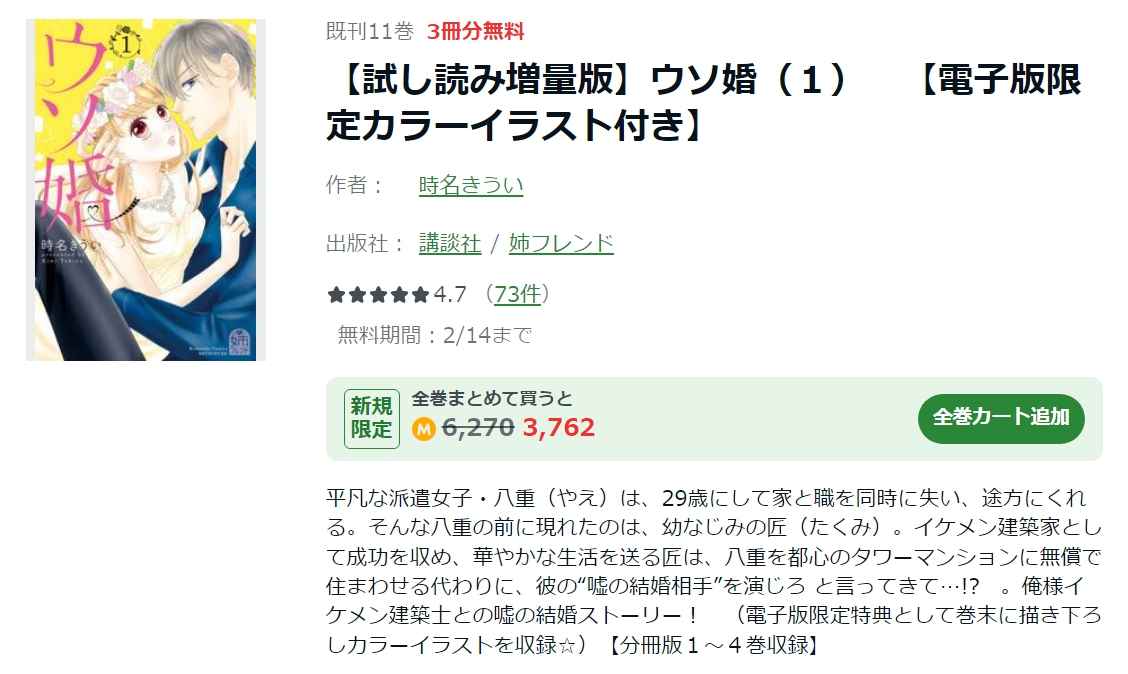Click the 既刊11巻 label
Image resolution: width=1128 pixels, height=674 pixels.
[370, 32]
